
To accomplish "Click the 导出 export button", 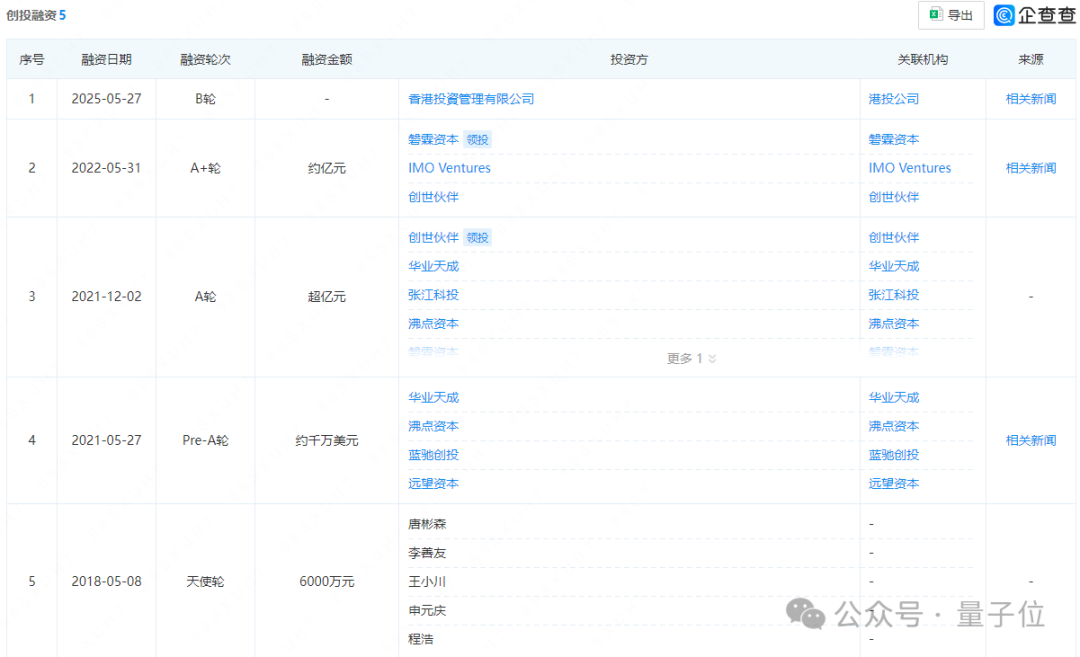I will pos(951,15).
